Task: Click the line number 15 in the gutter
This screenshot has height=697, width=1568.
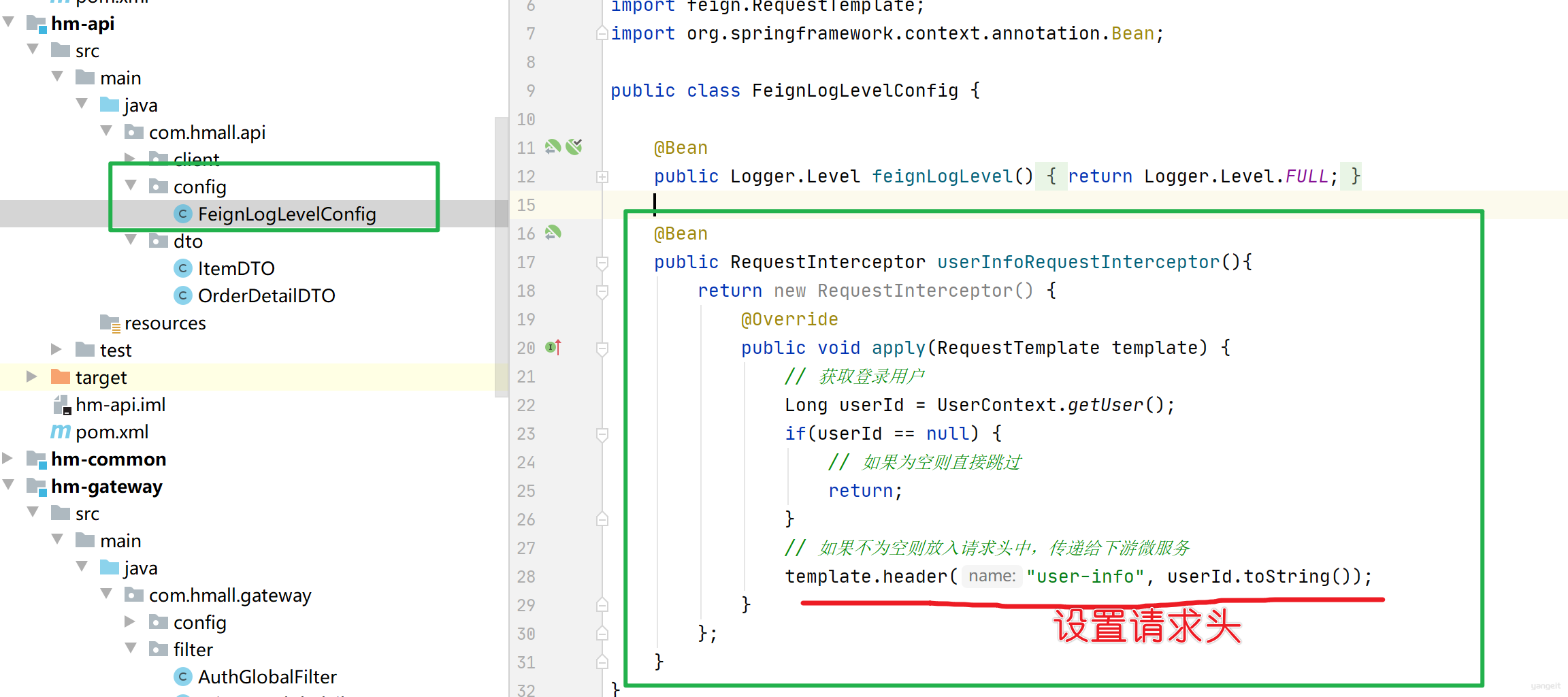Action: 526,205
